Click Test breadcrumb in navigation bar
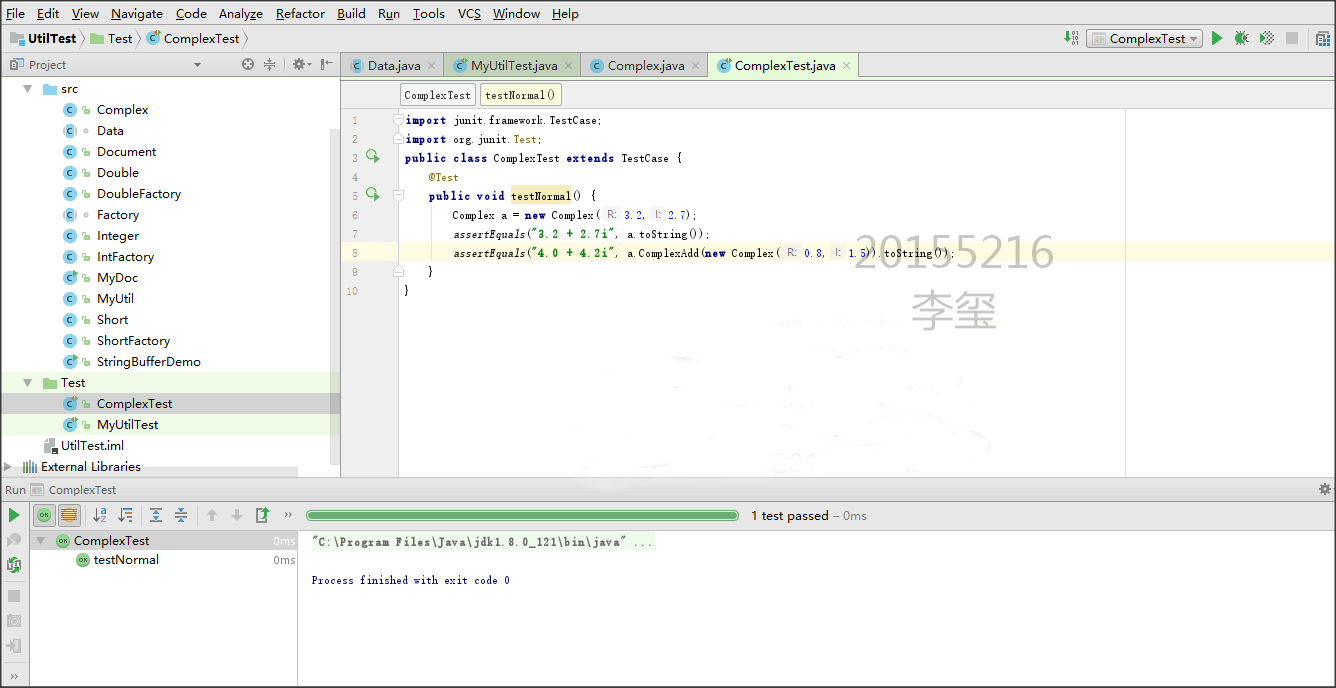Viewport: 1336px width, 688px height. [111, 38]
